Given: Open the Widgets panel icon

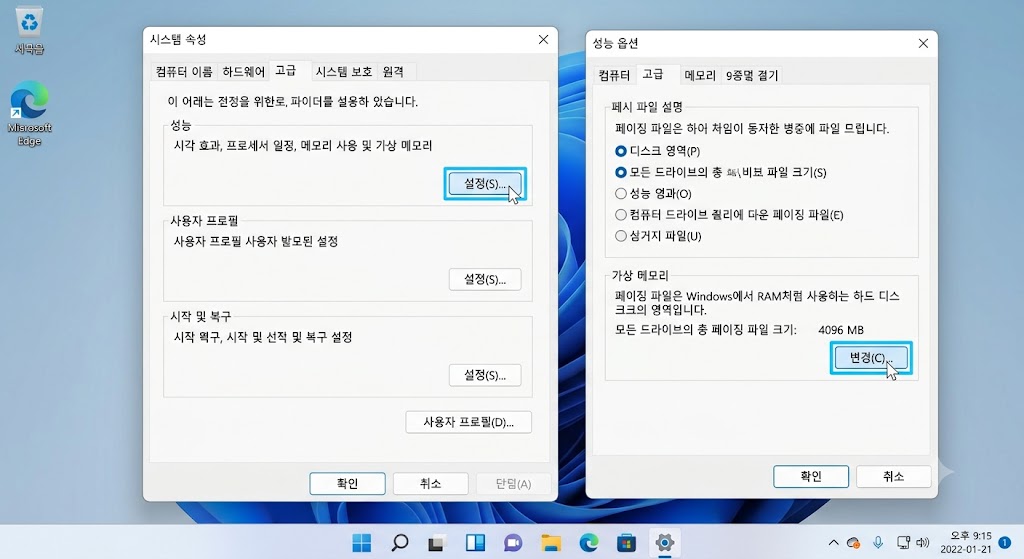Looking at the screenshot, I should (x=475, y=543).
